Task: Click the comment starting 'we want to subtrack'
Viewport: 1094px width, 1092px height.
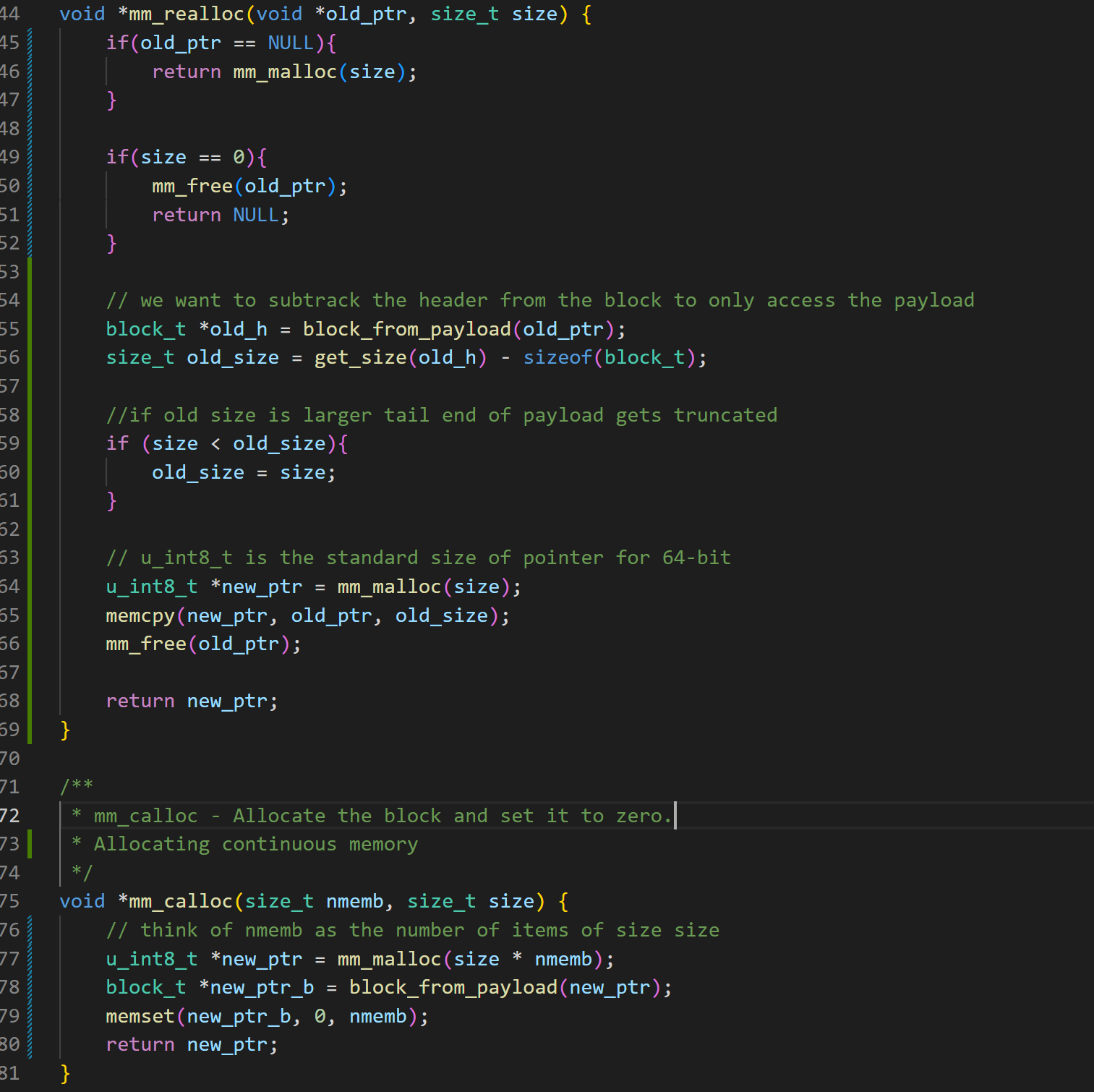Action: [x=539, y=300]
